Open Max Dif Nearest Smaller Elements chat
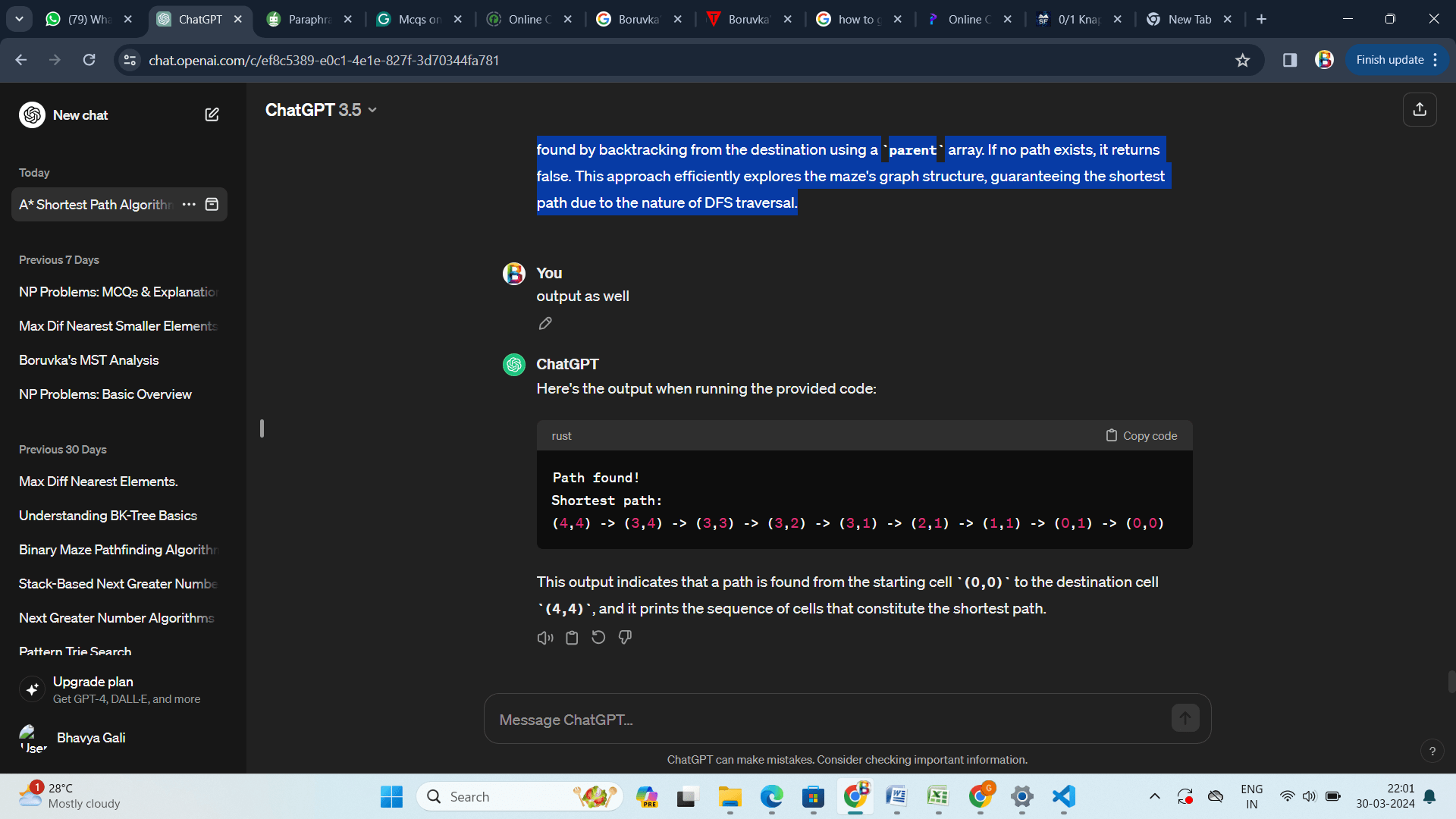This screenshot has height=819, width=1456. click(119, 326)
